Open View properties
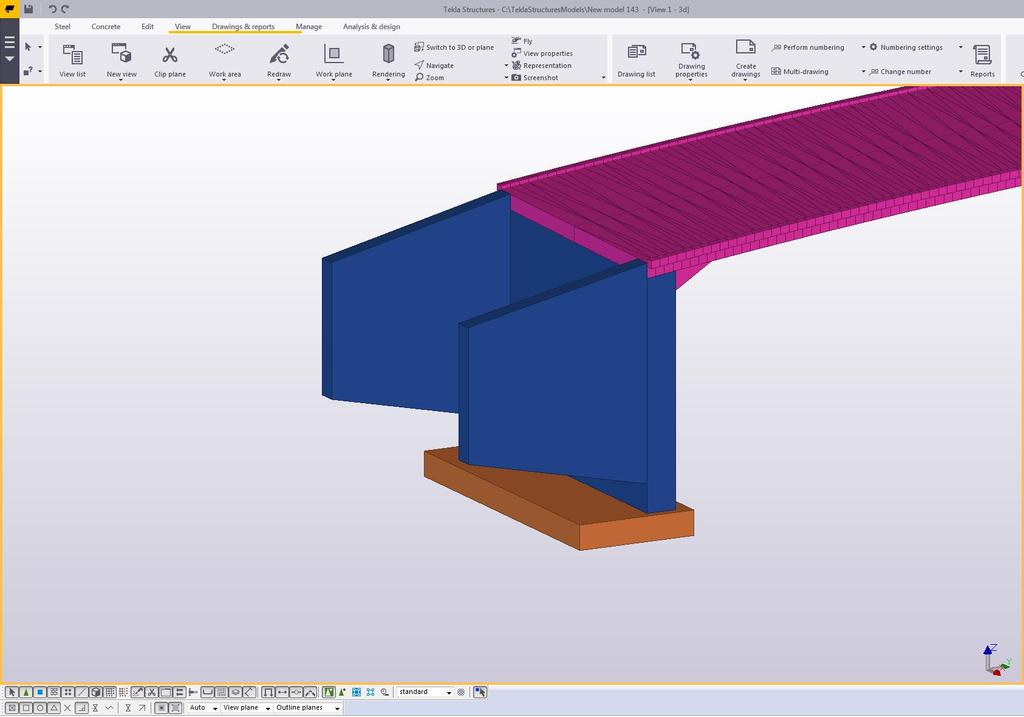This screenshot has height=717, width=1024. click(542, 53)
